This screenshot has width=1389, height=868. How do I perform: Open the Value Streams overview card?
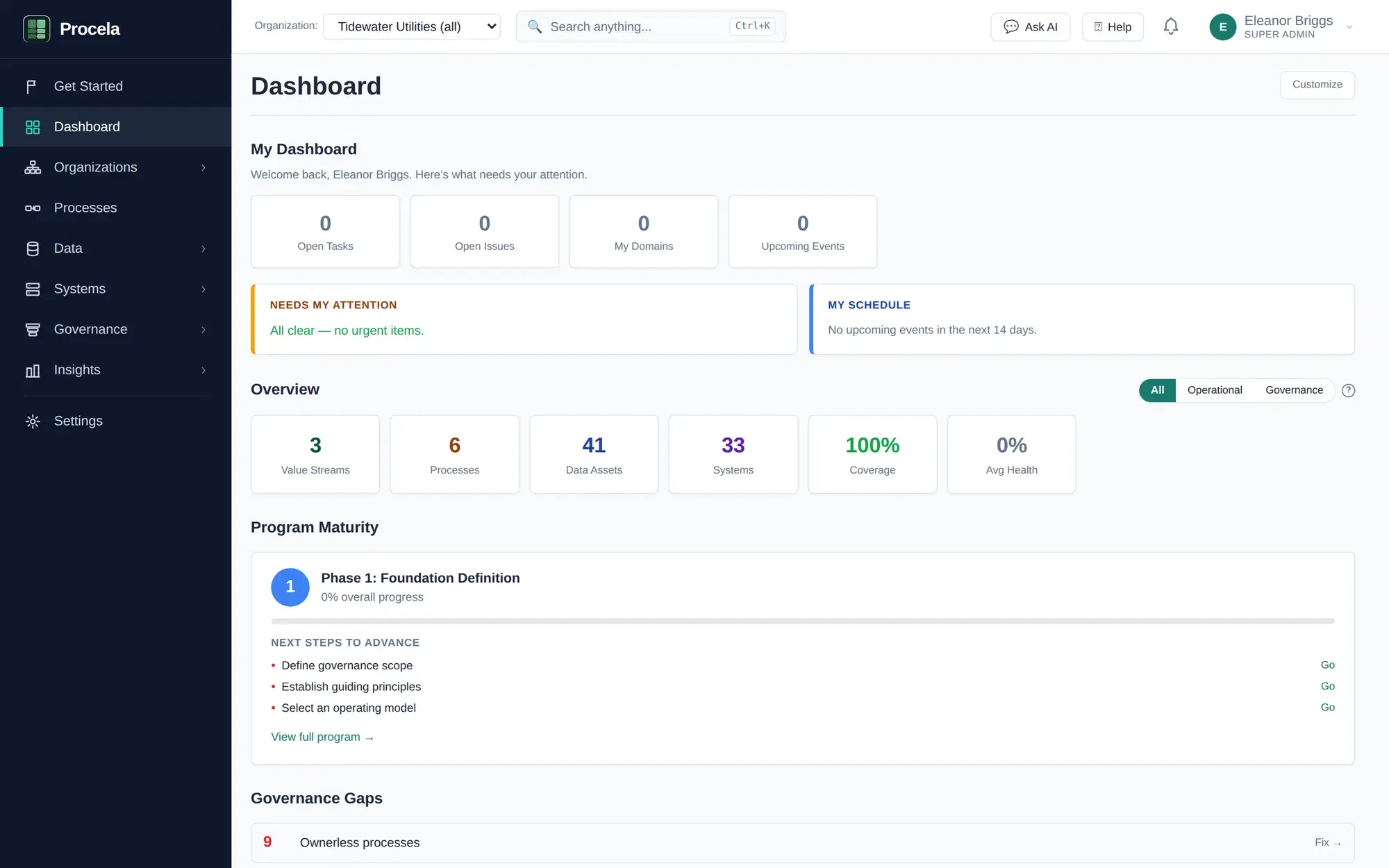pos(315,454)
